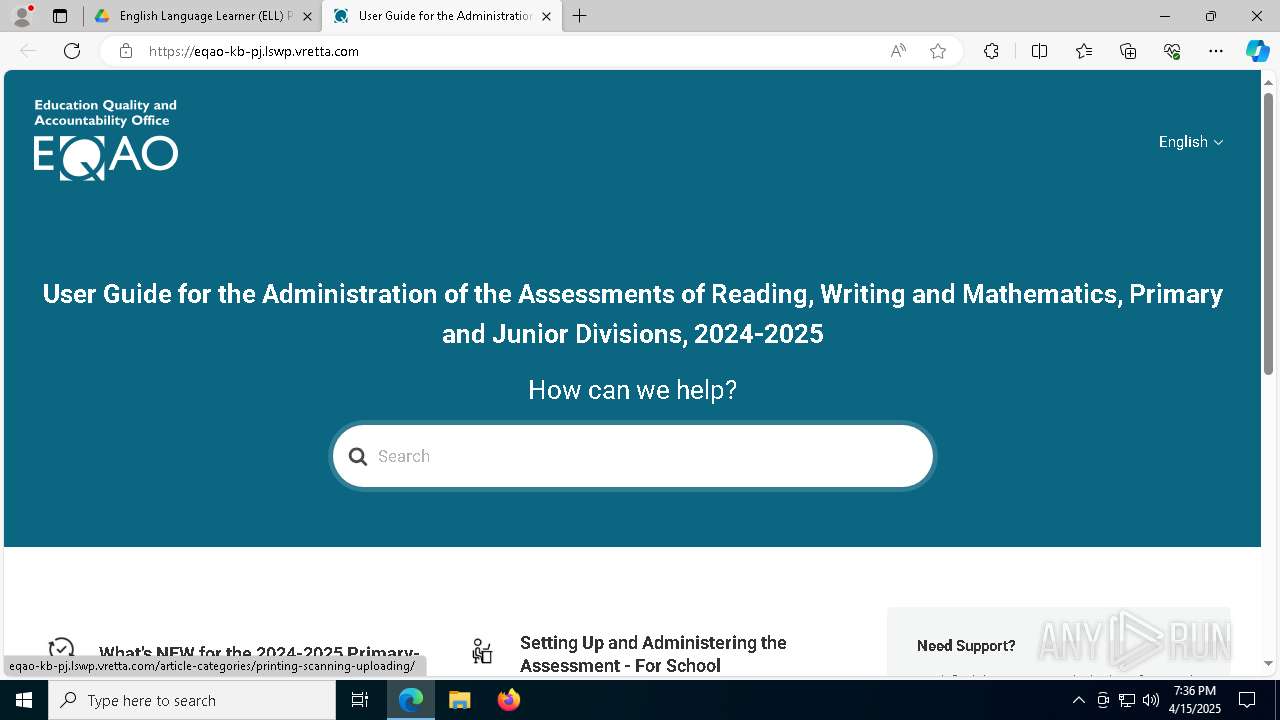Click the Search input field

(633, 457)
